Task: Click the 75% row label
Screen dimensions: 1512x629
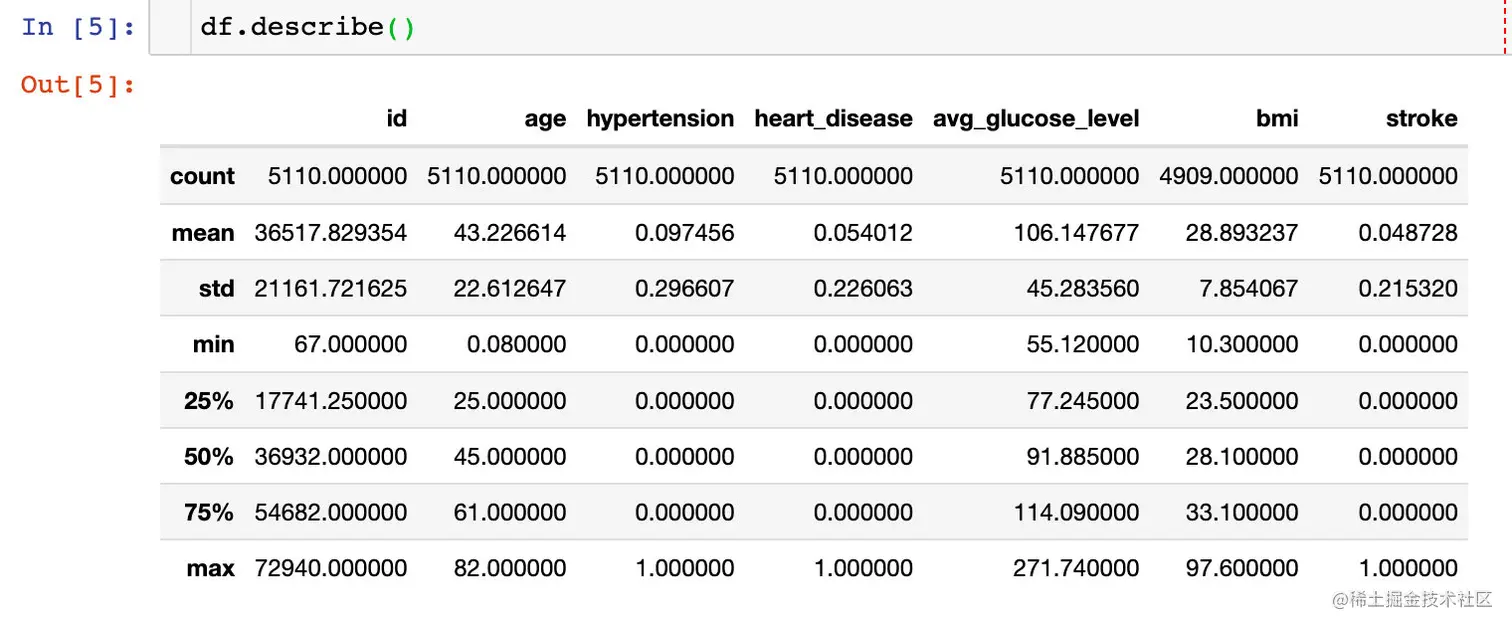Action: [x=208, y=513]
